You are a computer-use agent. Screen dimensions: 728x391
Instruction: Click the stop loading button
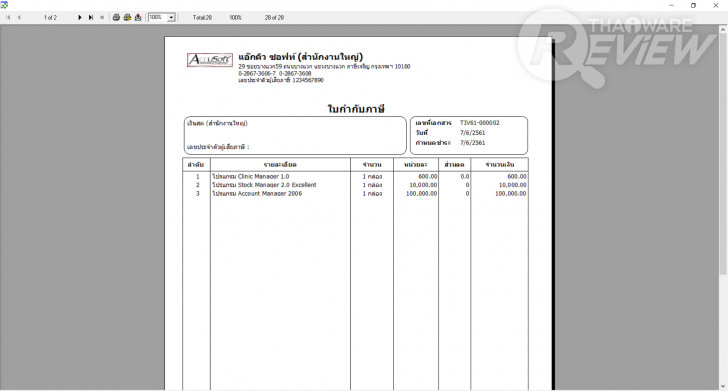(x=102, y=18)
